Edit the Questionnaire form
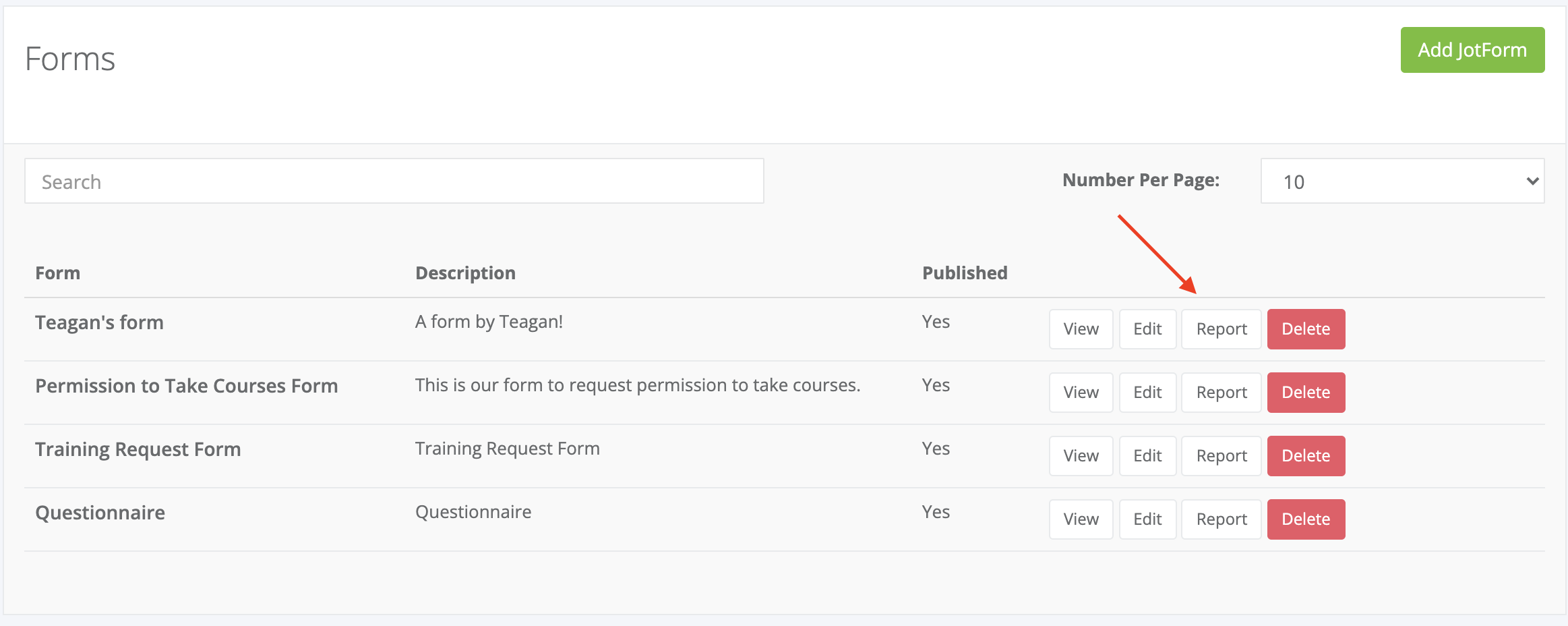The image size is (1568, 626). (x=1147, y=519)
